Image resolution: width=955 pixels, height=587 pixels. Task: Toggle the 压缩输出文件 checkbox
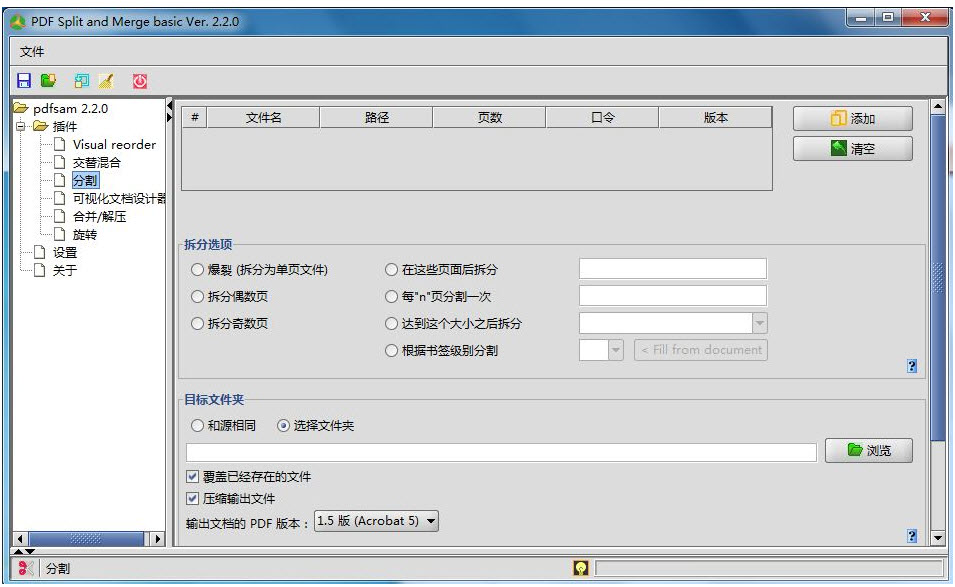(193, 498)
